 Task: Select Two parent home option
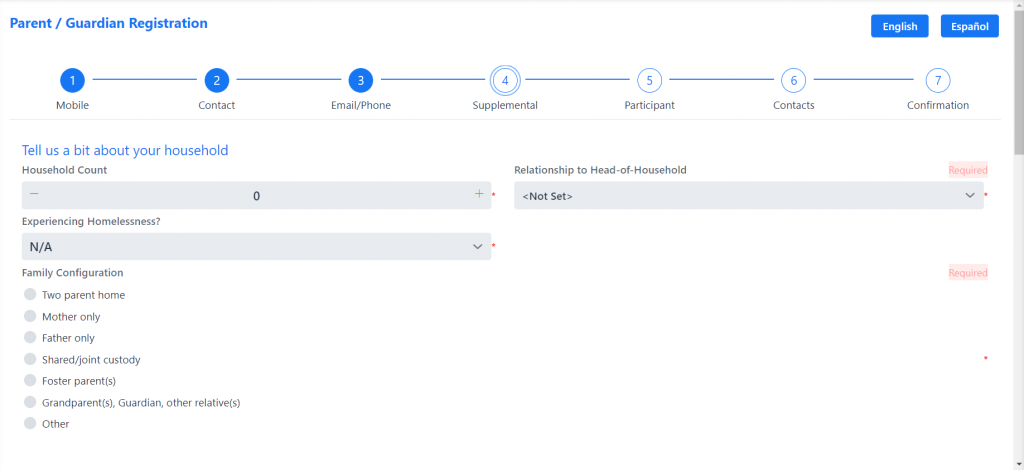click(29, 294)
